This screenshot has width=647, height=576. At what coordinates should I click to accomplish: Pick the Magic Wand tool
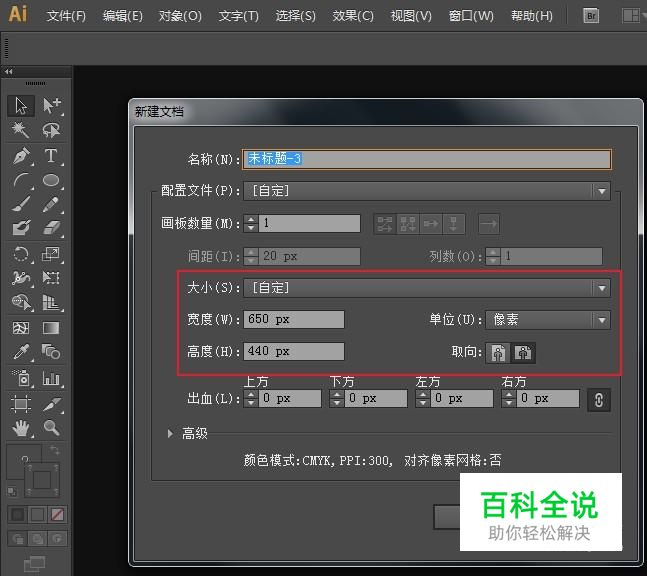[21, 130]
